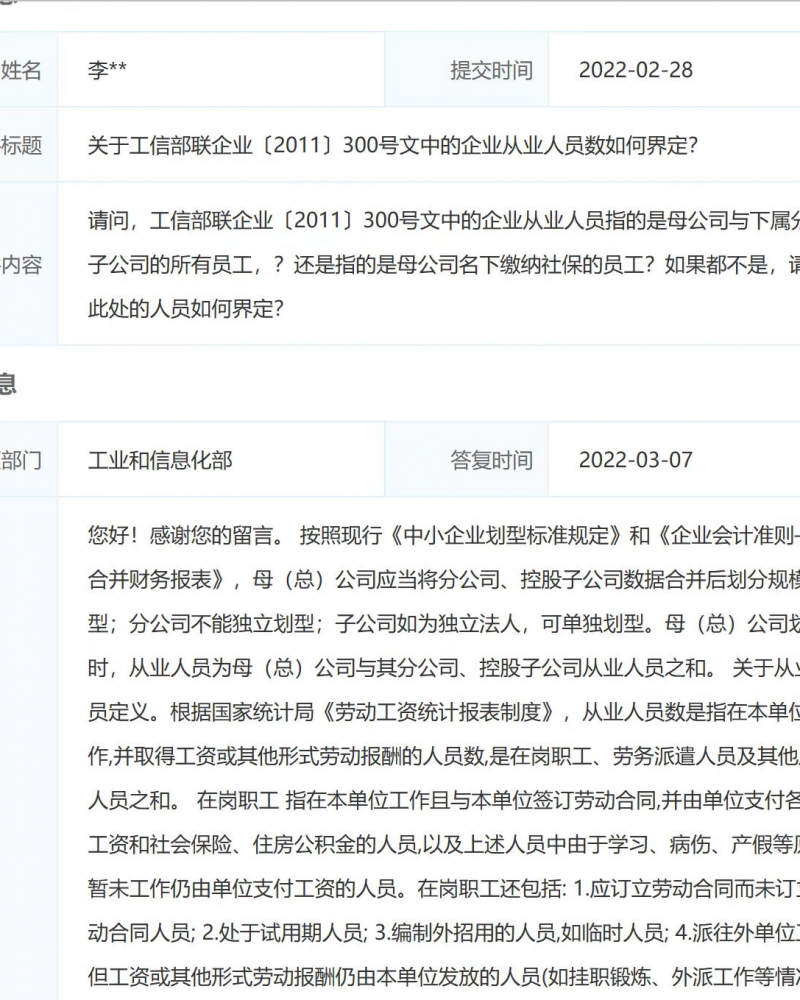800x1000 pixels.
Task: Click the line starting 暂未工作仍由单位支付工资
Action: (444, 888)
